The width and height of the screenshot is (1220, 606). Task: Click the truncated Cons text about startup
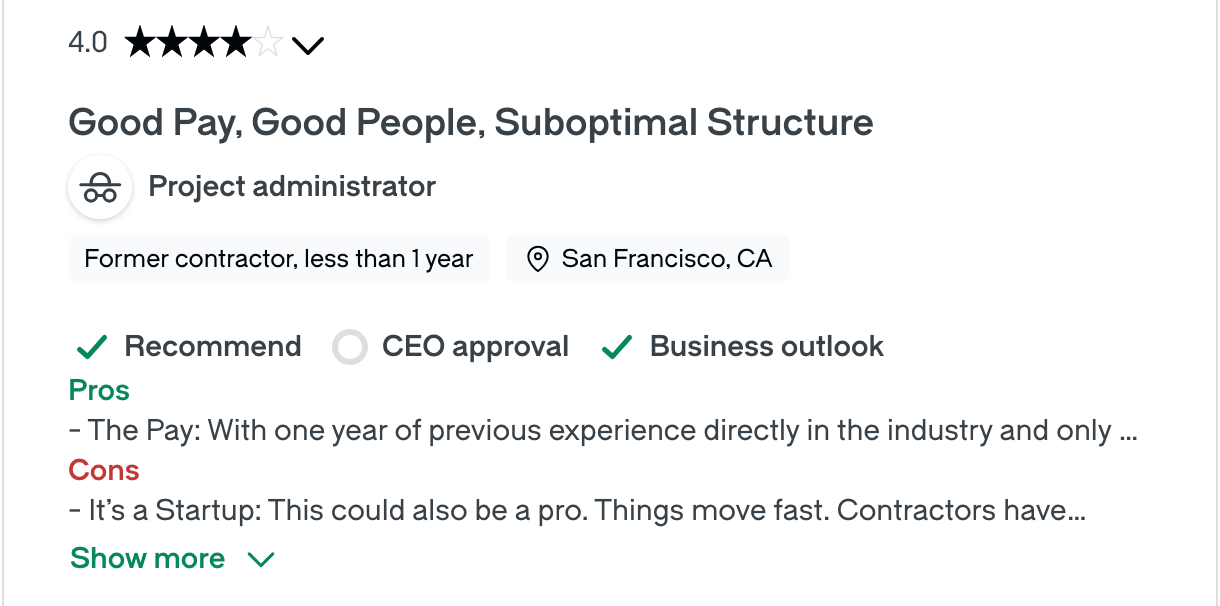point(578,511)
